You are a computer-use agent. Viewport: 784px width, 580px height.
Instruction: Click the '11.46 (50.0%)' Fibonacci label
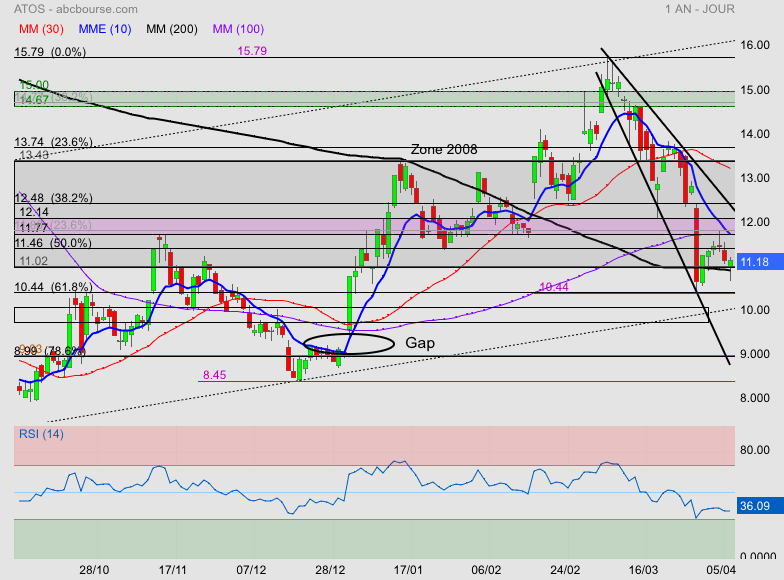coord(53,243)
